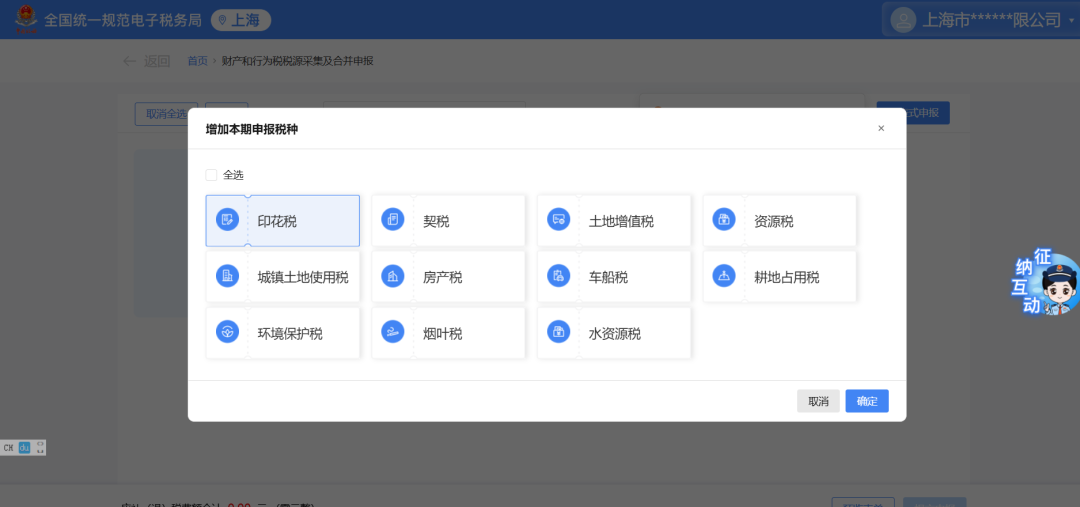This screenshot has height=507, width=1080.
Task: Click the 契税 tax icon
Action: point(393,221)
